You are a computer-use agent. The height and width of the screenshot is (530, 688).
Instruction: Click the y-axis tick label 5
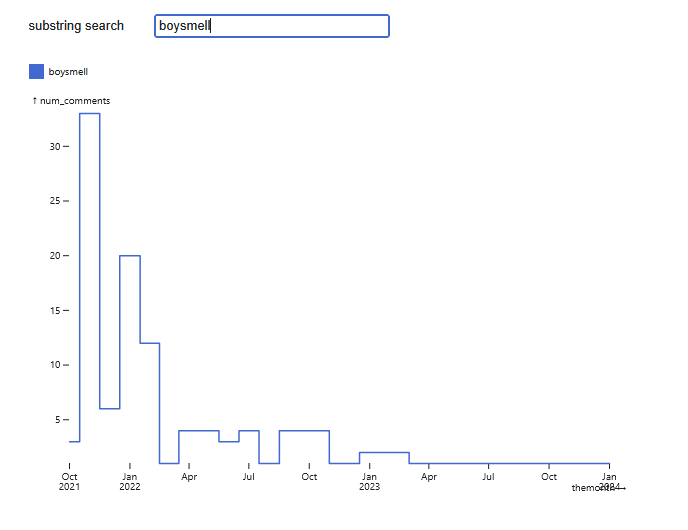coord(57,420)
